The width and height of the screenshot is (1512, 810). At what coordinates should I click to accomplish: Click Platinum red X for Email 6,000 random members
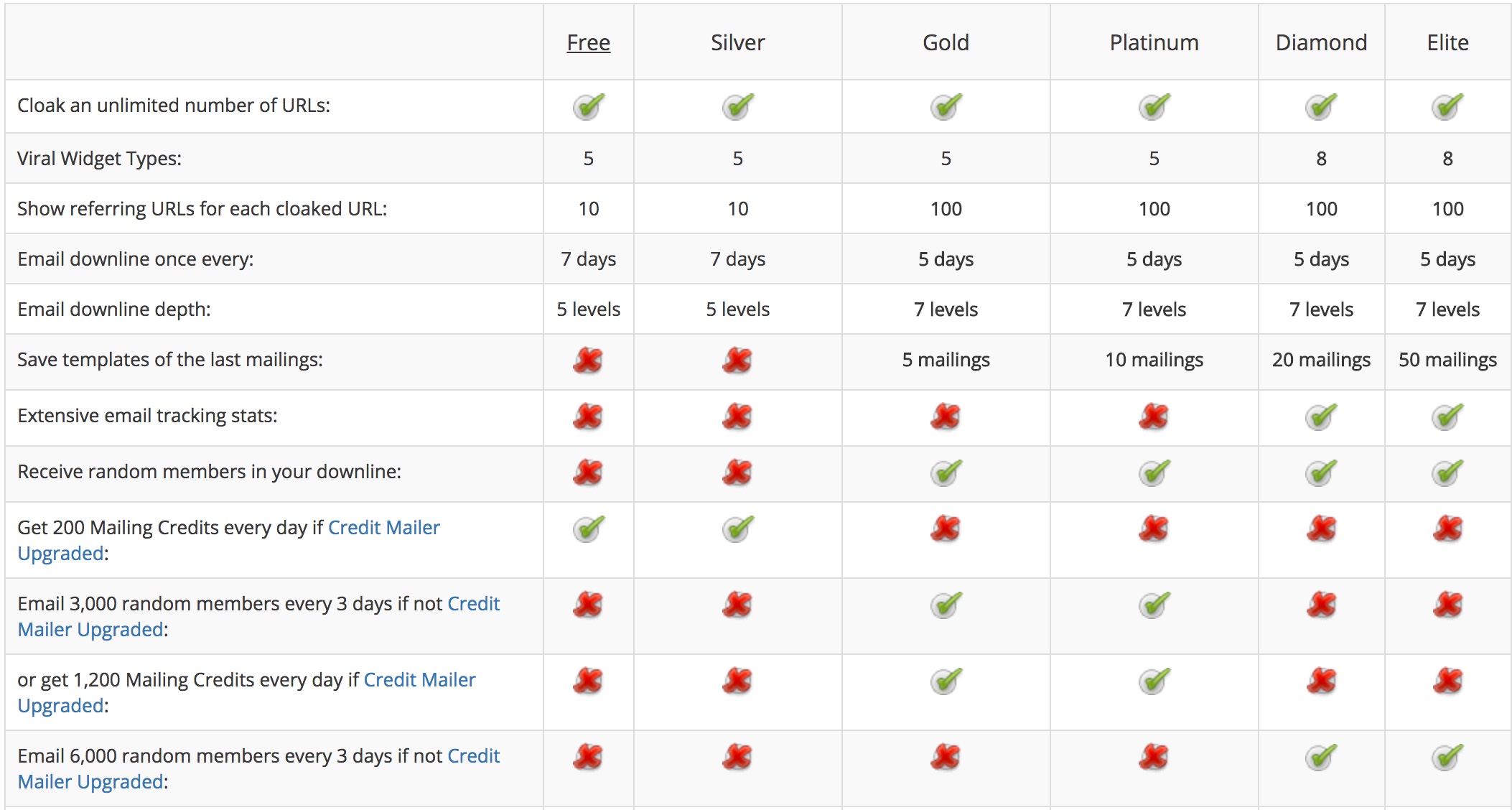tap(1154, 757)
